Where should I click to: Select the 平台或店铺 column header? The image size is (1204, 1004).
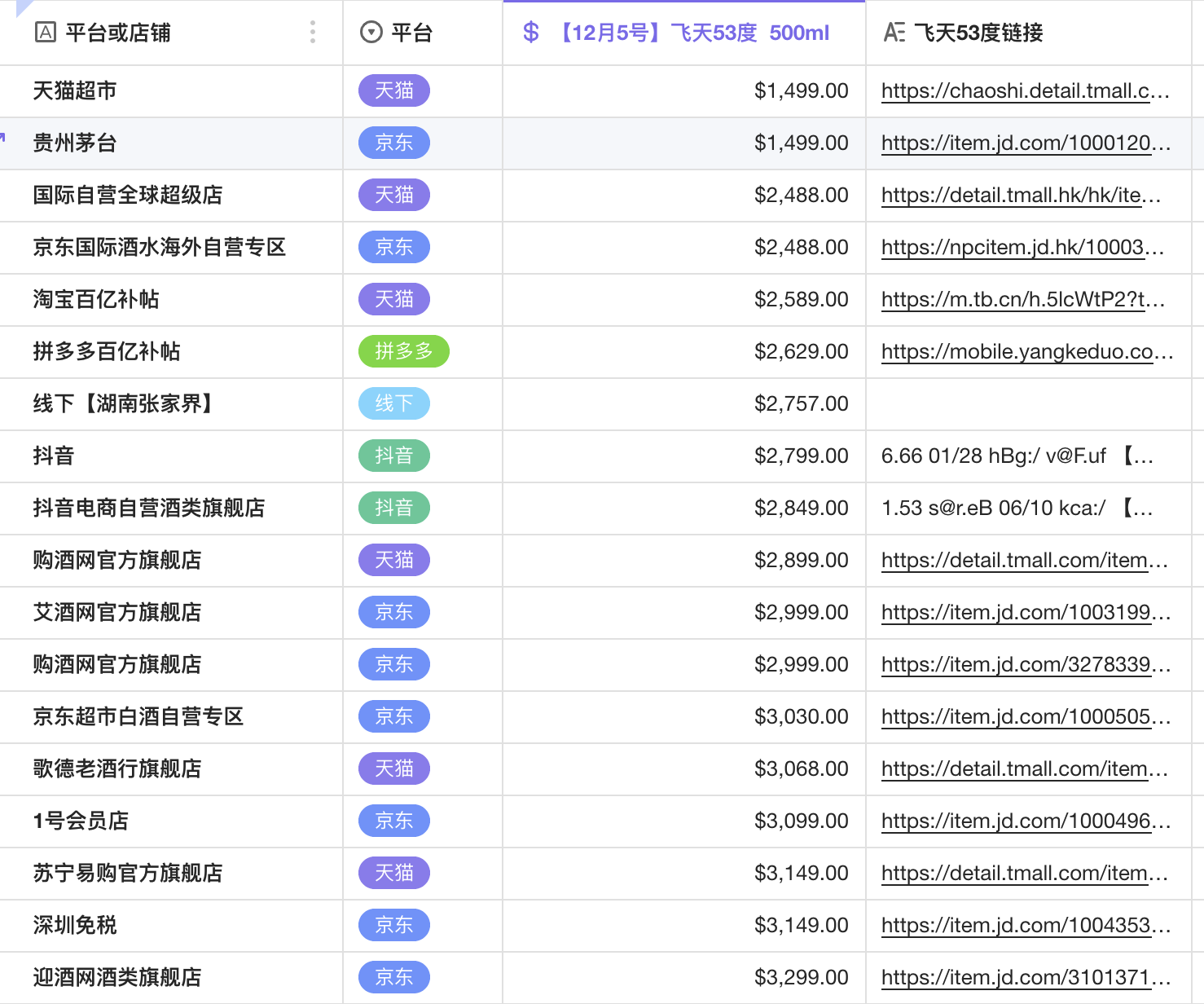click(171, 33)
